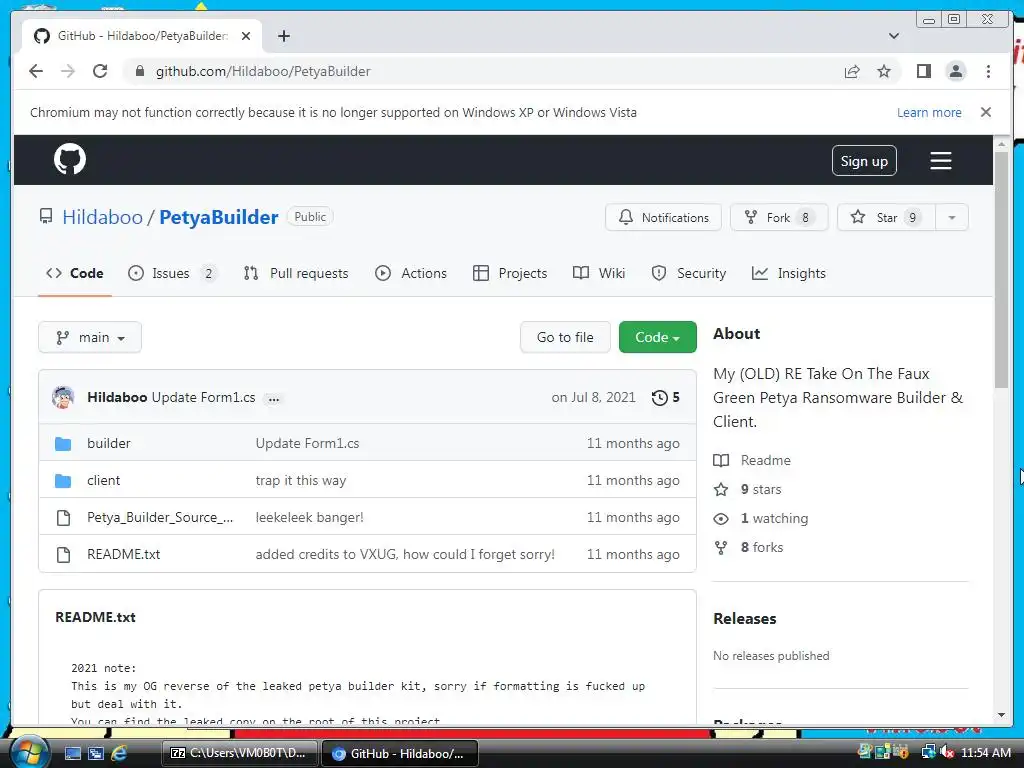
Task: Open the main branch dropdown
Action: tap(90, 337)
